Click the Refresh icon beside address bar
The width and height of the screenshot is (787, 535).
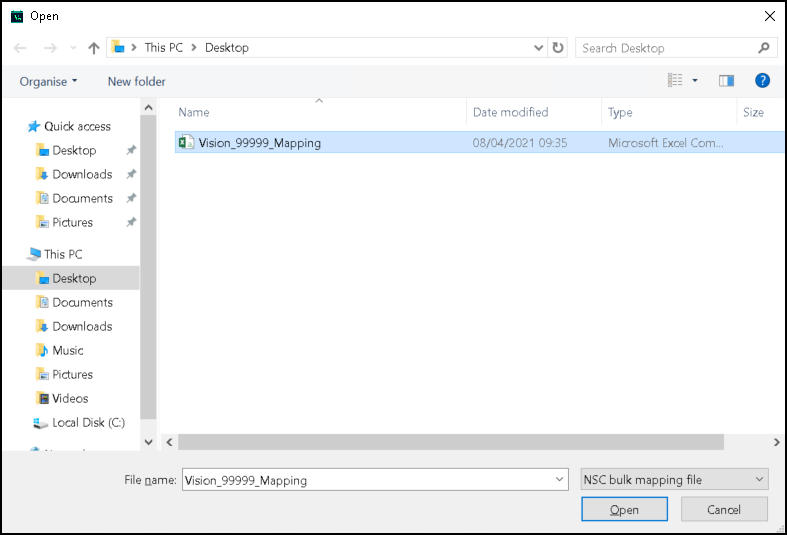[558, 48]
